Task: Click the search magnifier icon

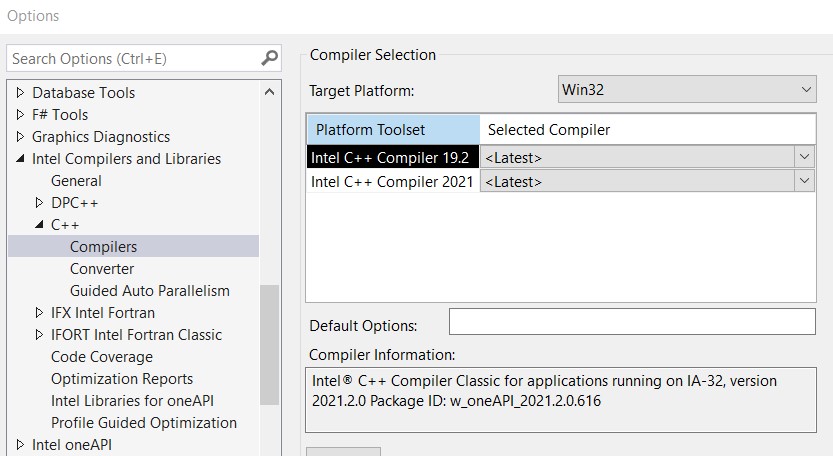Action: (269, 59)
